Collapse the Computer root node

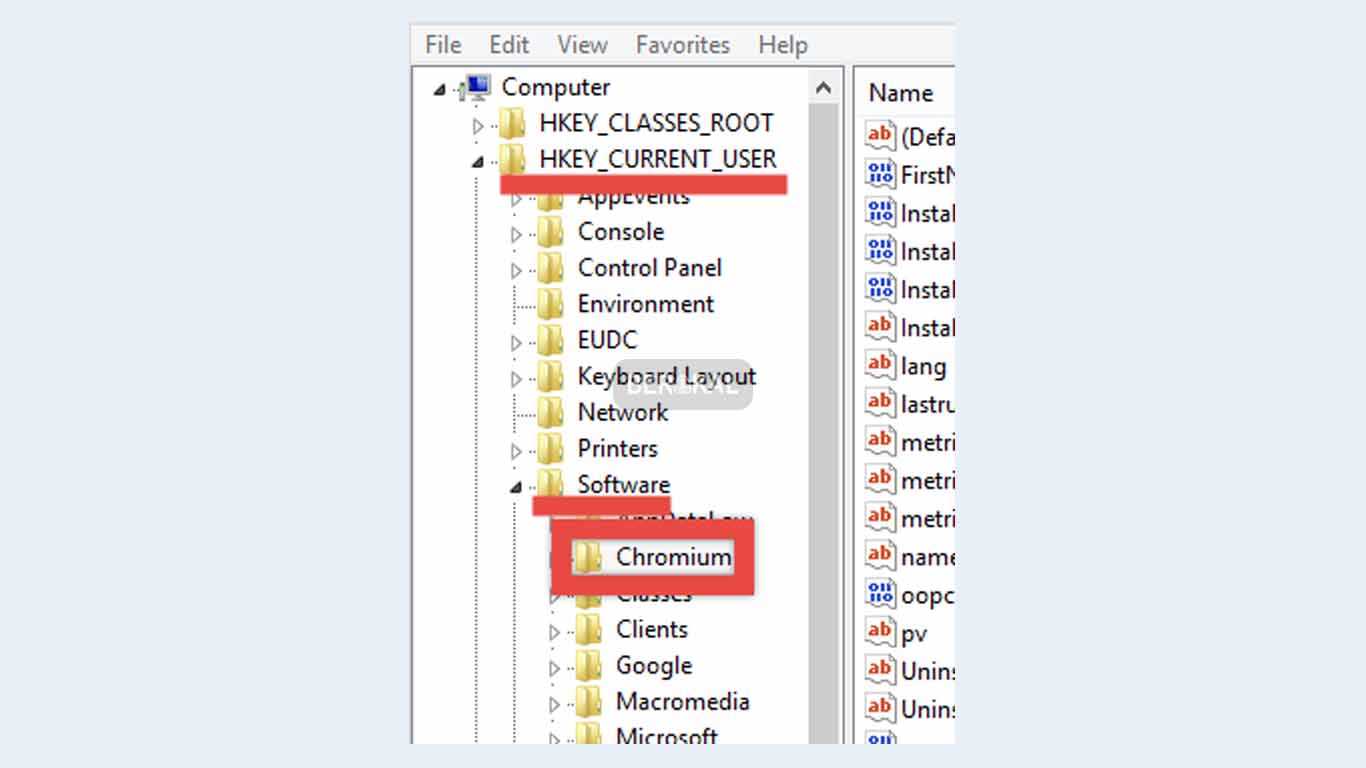coord(440,90)
